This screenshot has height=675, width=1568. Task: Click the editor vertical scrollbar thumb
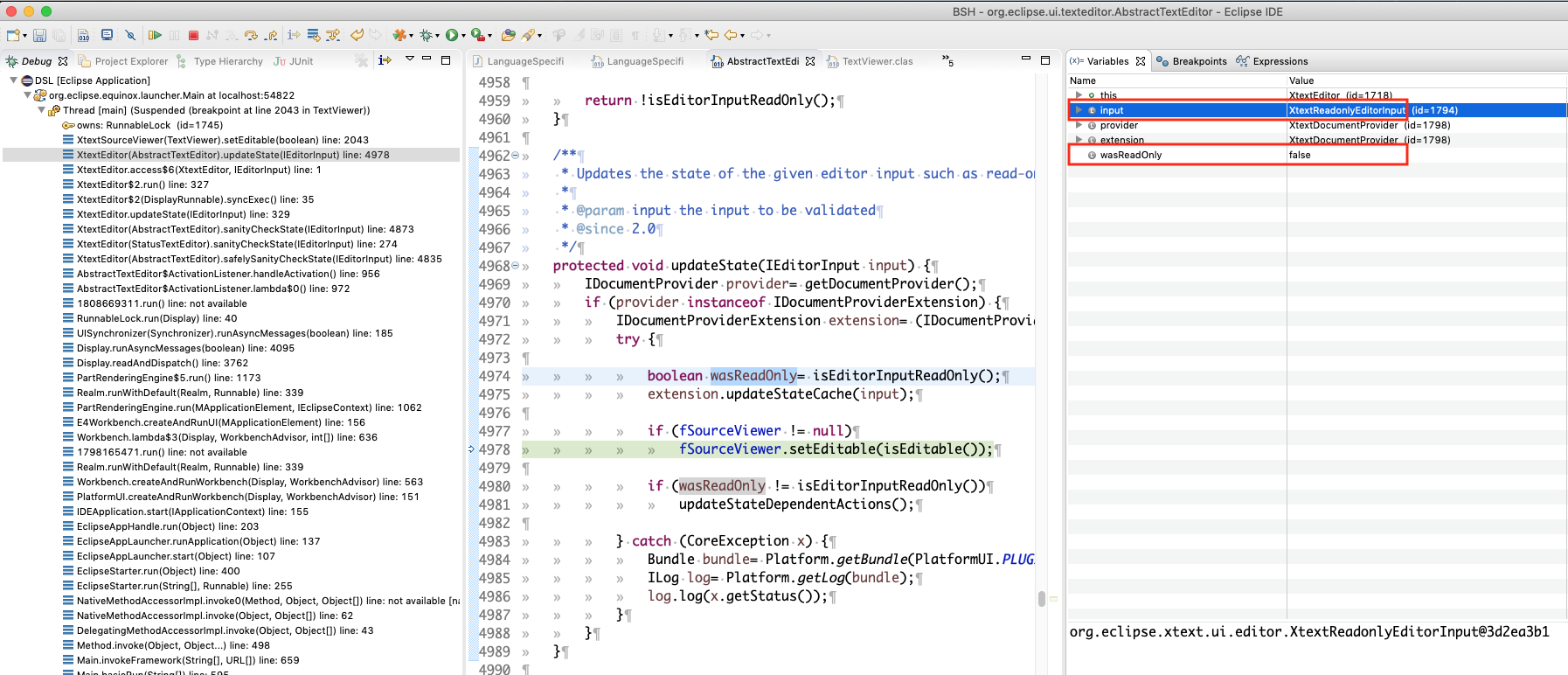click(1041, 599)
